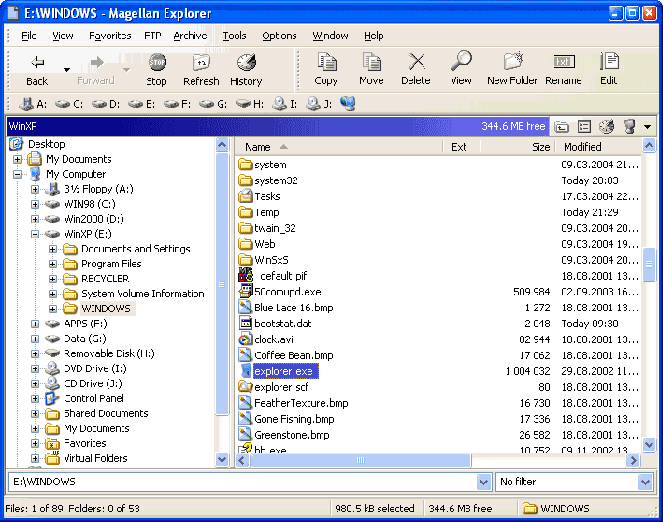Viewport: 663px width, 522px height.
Task: Click into the E:\WINDOWS path field
Action: [243, 482]
